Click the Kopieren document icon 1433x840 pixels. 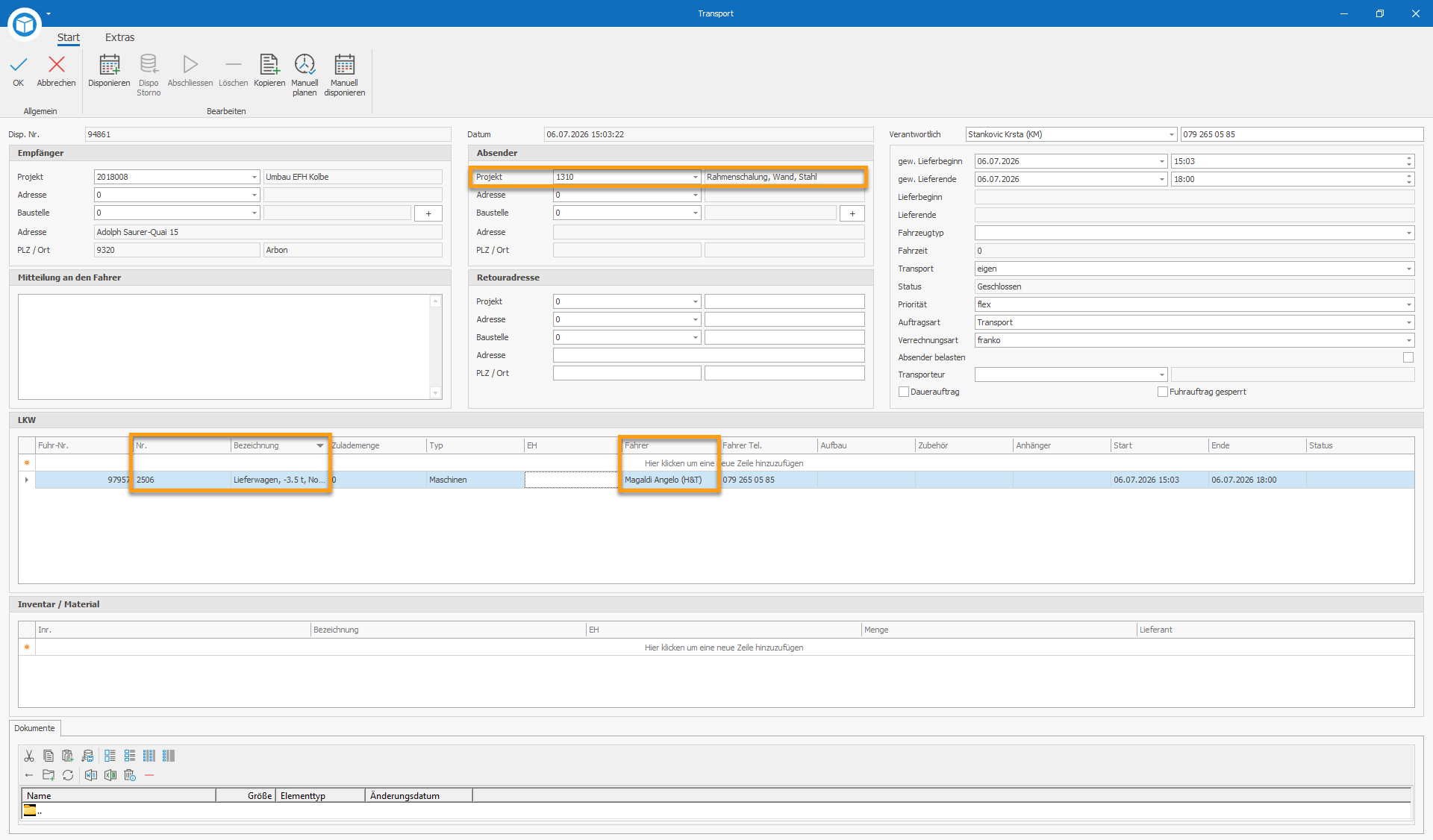click(269, 65)
